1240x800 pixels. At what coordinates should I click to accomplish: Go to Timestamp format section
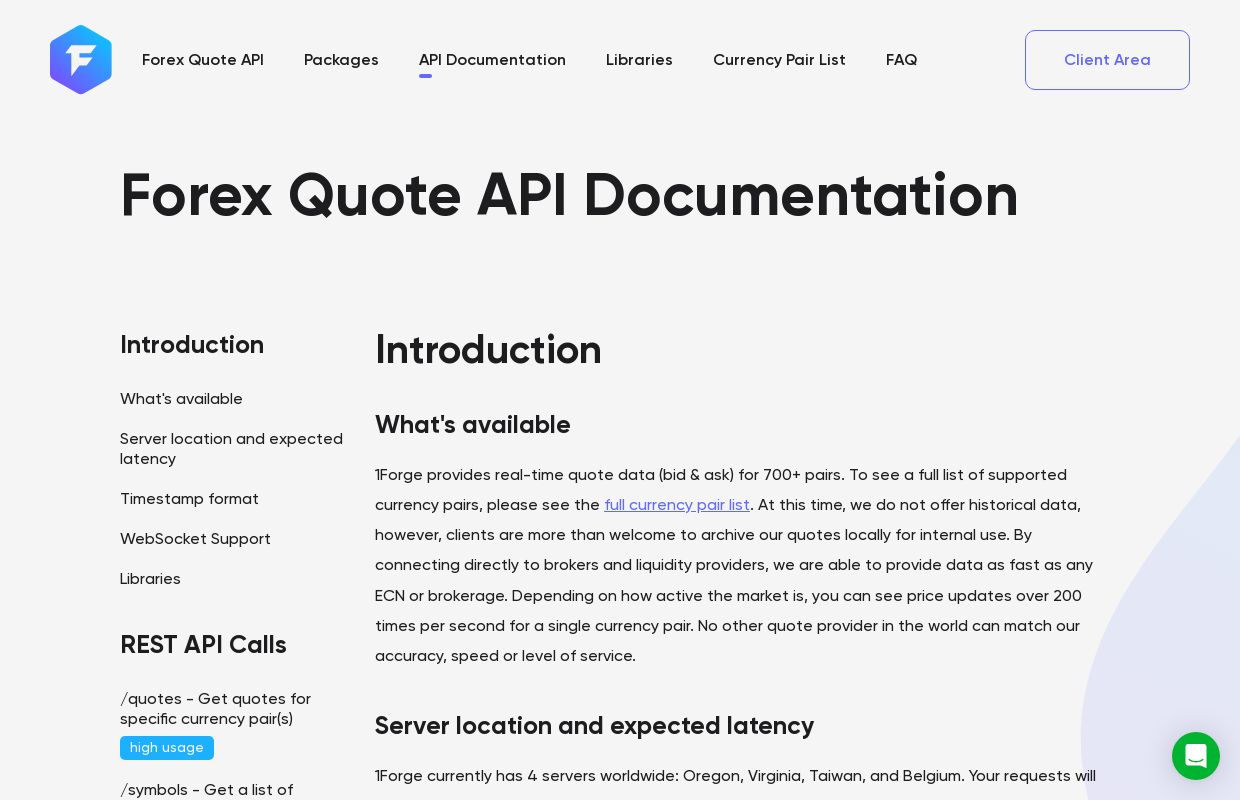click(x=189, y=499)
